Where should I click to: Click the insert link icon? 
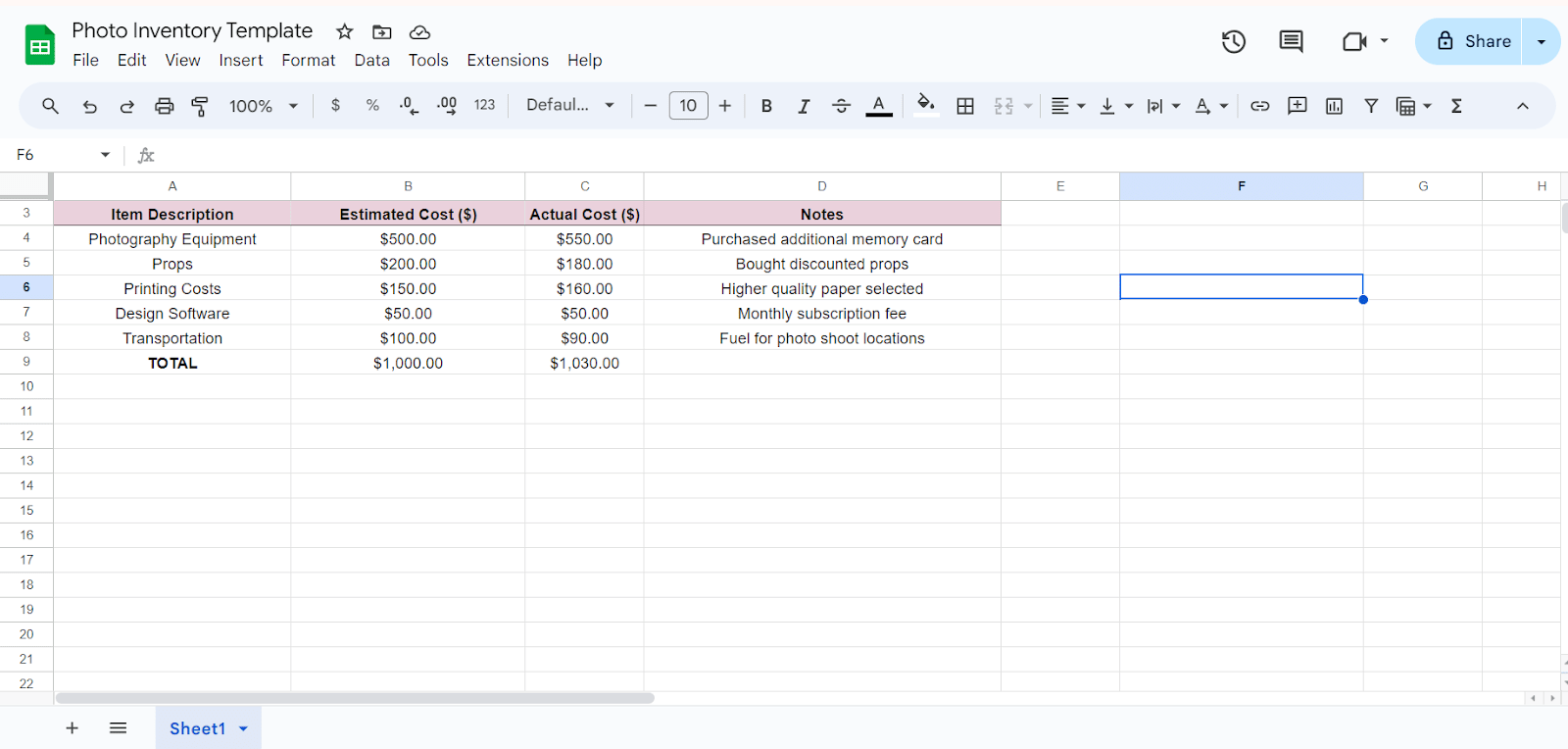[x=1259, y=106]
